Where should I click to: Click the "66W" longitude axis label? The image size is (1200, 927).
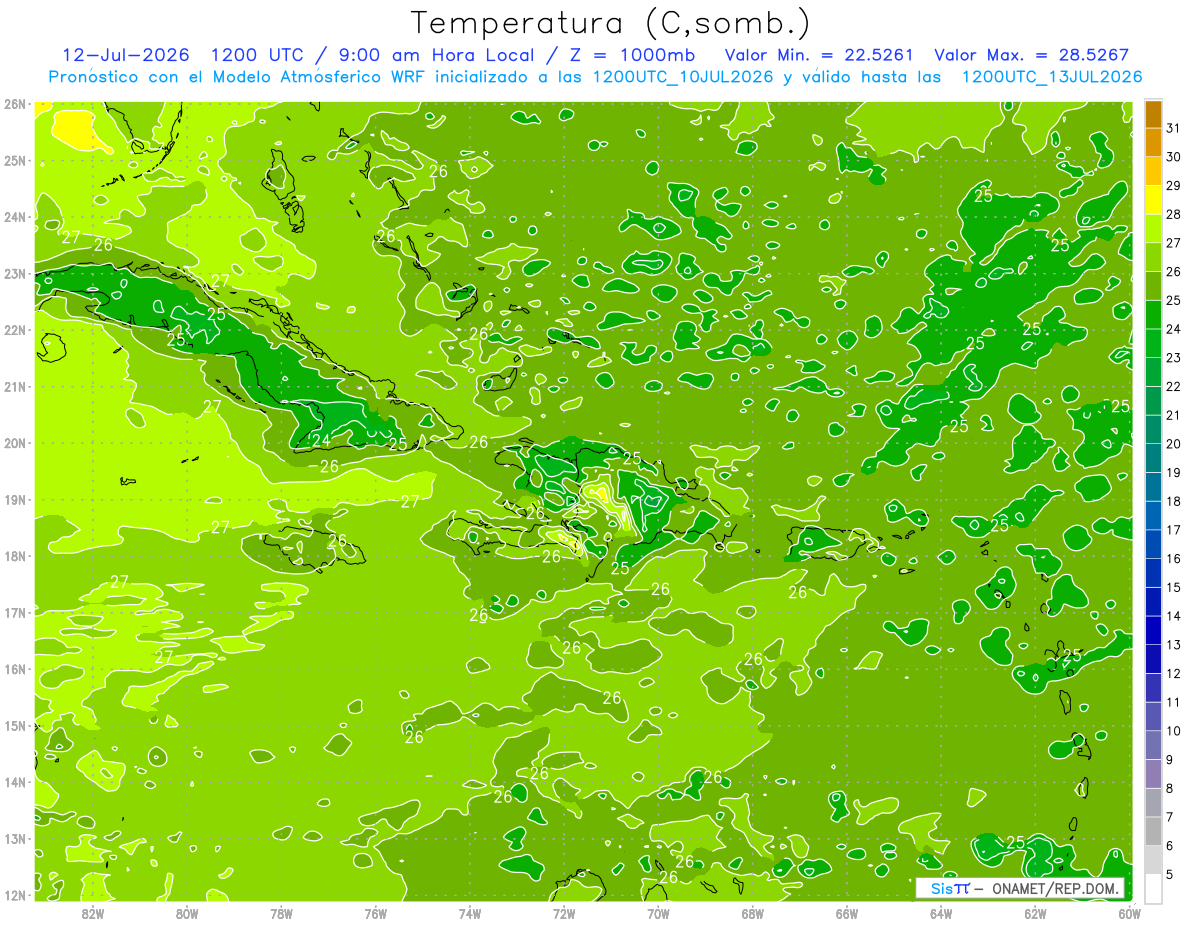(x=847, y=913)
